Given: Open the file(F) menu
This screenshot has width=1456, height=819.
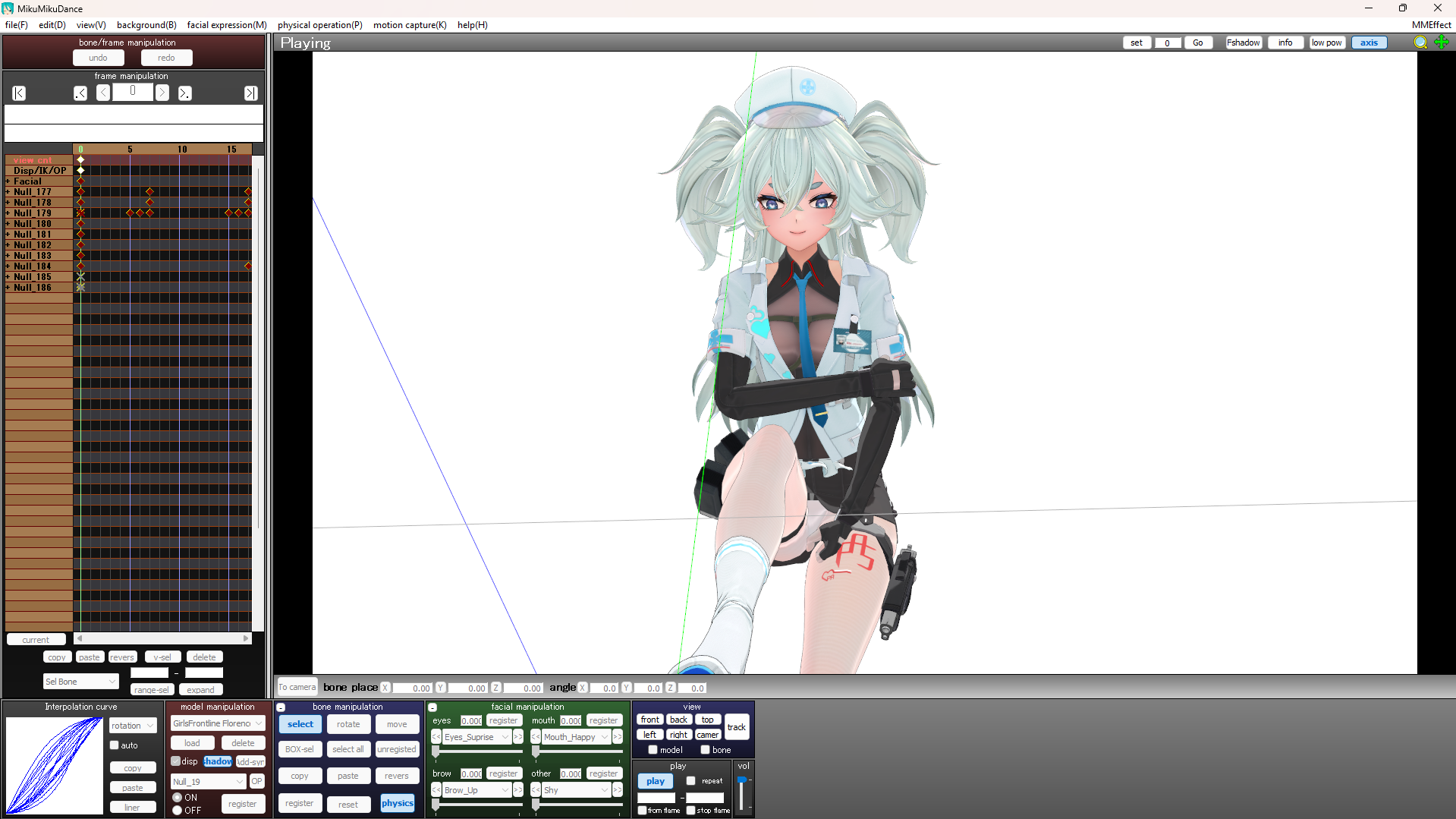Looking at the screenshot, I should (x=17, y=25).
